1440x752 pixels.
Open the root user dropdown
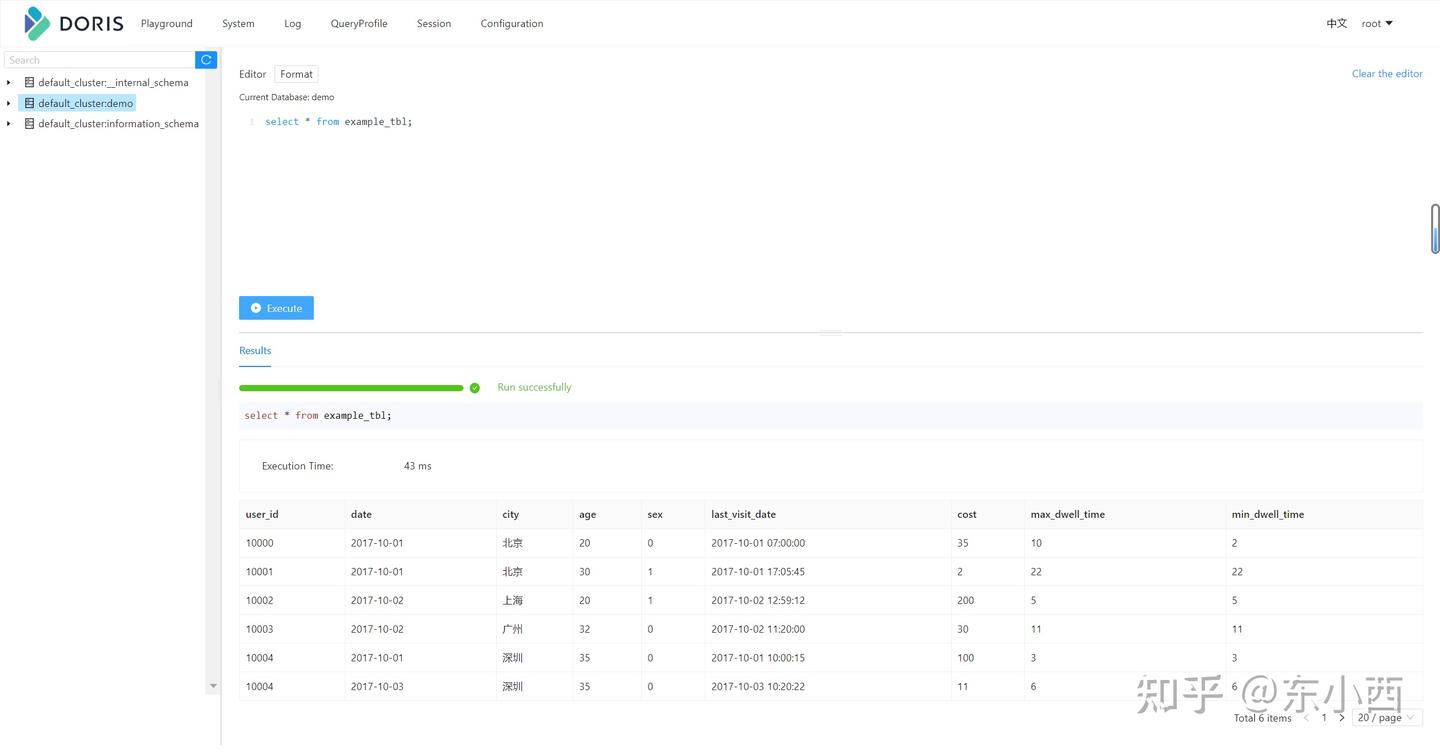coord(1377,23)
